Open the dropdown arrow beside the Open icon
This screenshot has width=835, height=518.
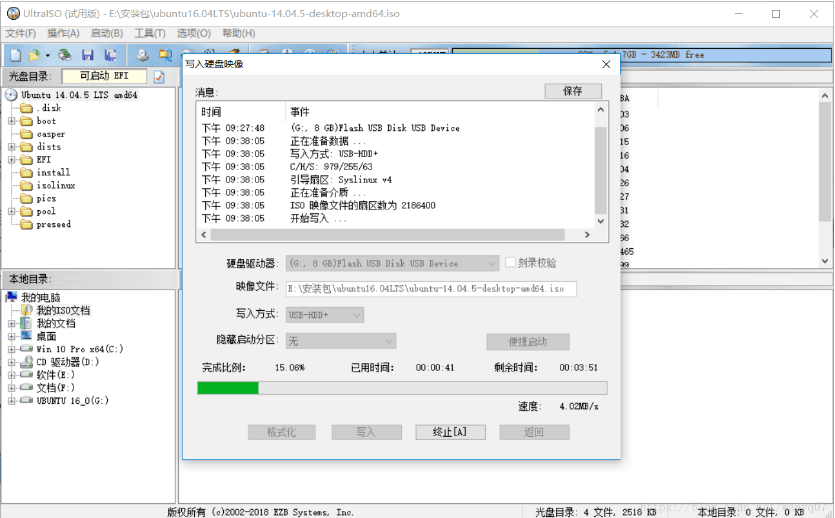coord(47,55)
